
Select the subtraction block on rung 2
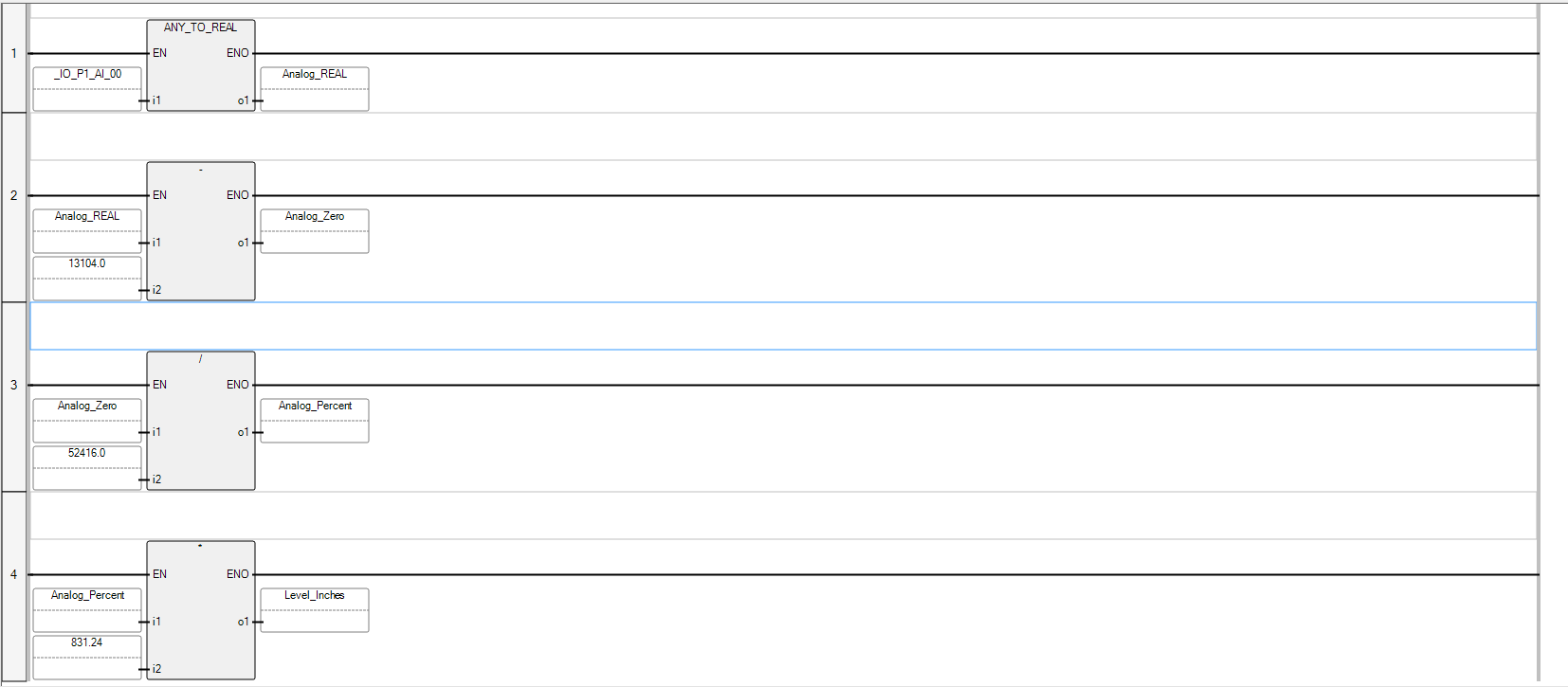pos(200,231)
